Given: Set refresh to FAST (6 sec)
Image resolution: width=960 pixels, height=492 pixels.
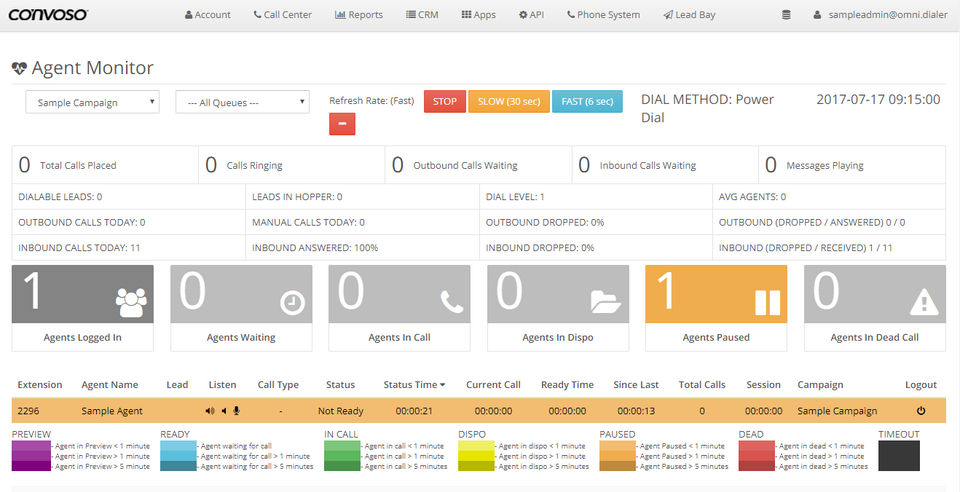Looking at the screenshot, I should (587, 102).
